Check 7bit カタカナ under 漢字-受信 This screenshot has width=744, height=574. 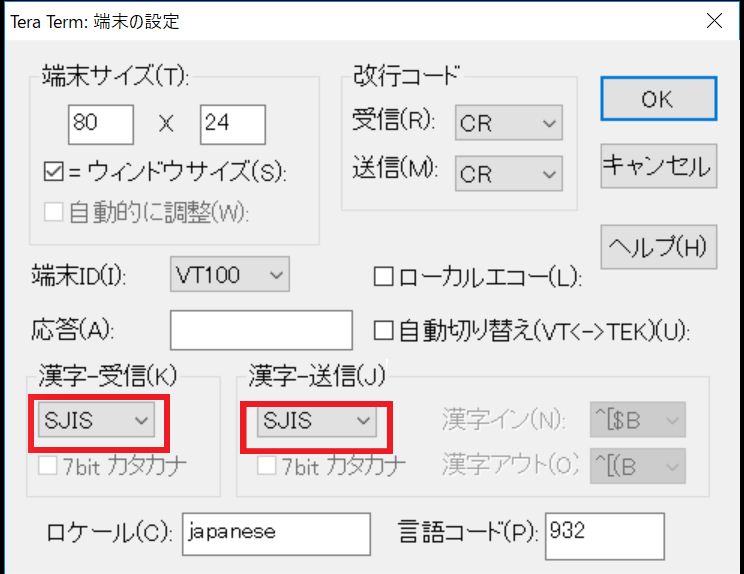point(47,466)
